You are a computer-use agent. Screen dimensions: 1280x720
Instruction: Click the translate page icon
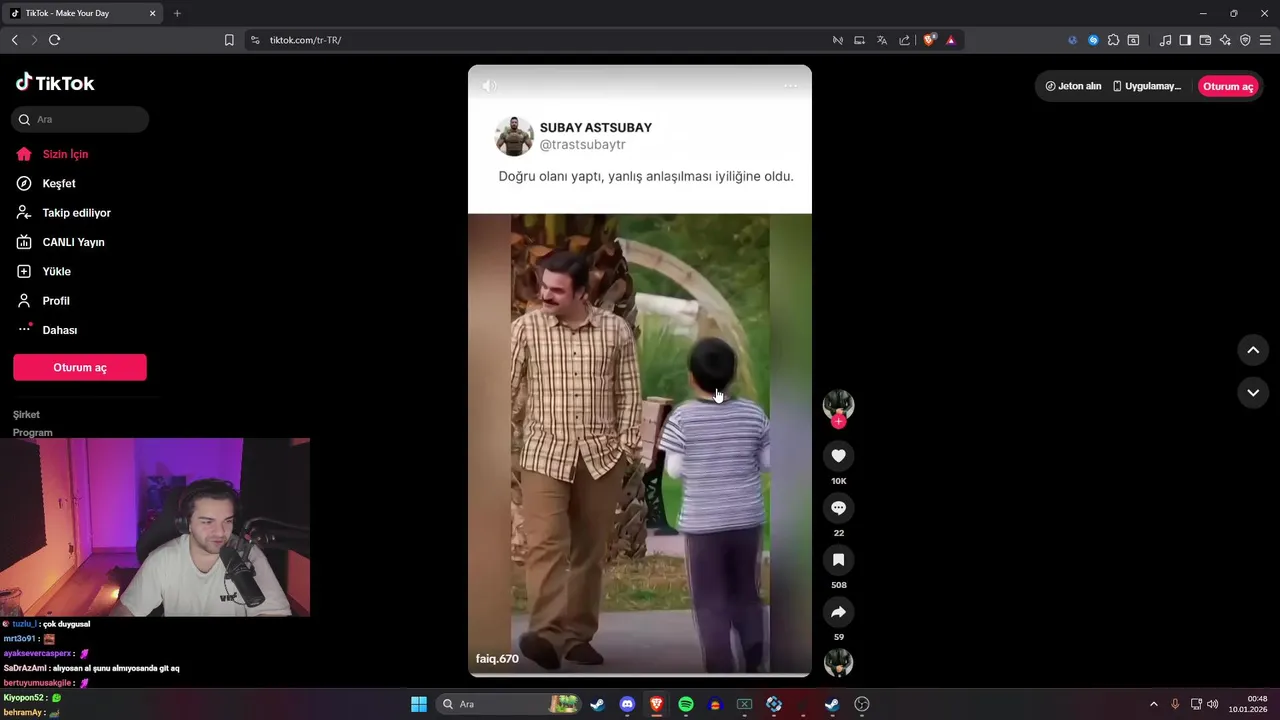click(x=882, y=40)
